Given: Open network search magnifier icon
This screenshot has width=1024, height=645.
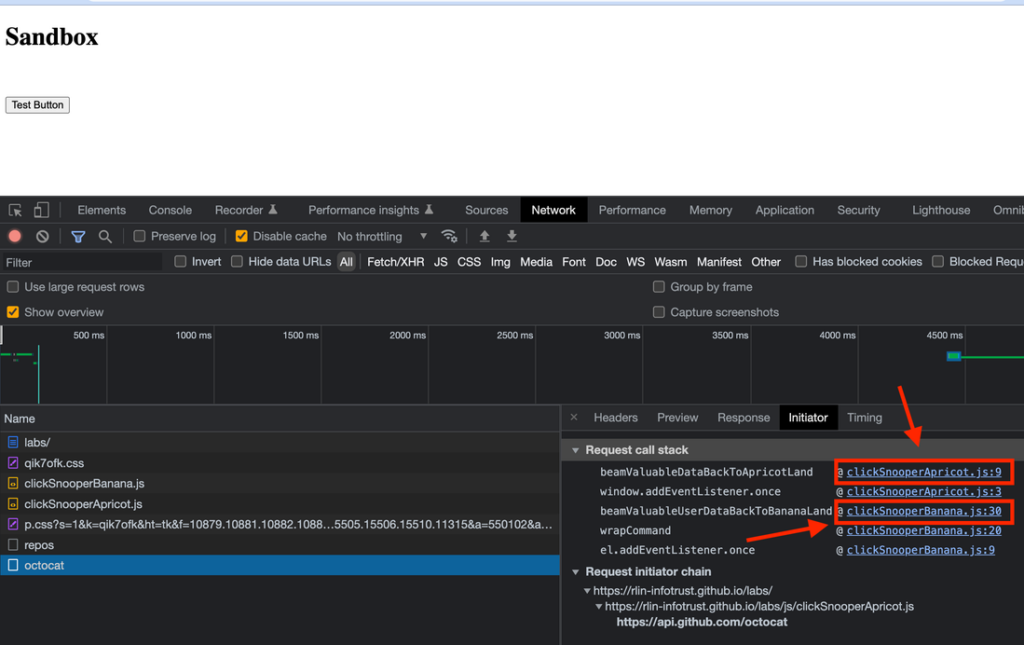Looking at the screenshot, I should click(x=105, y=236).
